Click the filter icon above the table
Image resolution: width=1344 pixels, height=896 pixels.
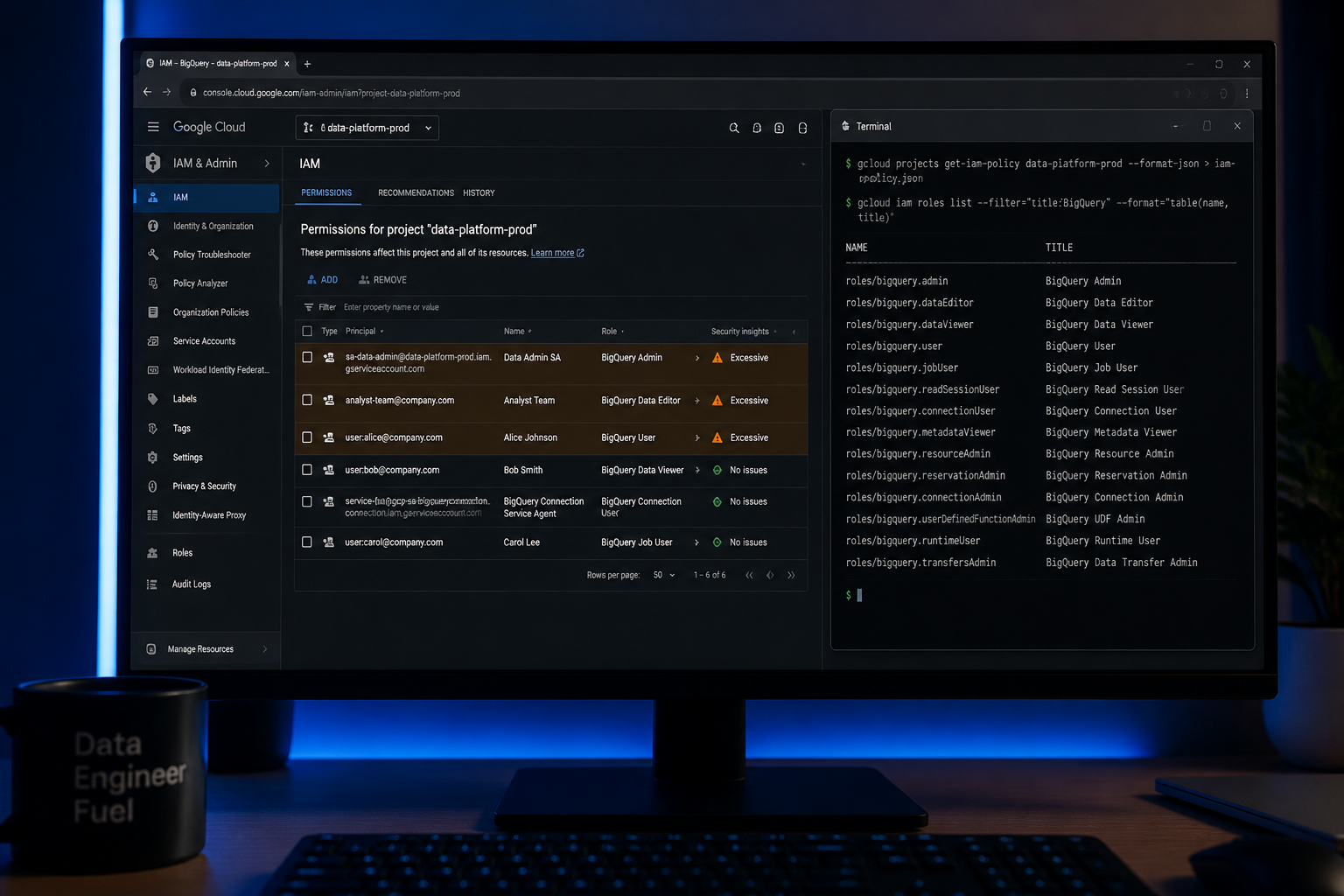click(308, 307)
